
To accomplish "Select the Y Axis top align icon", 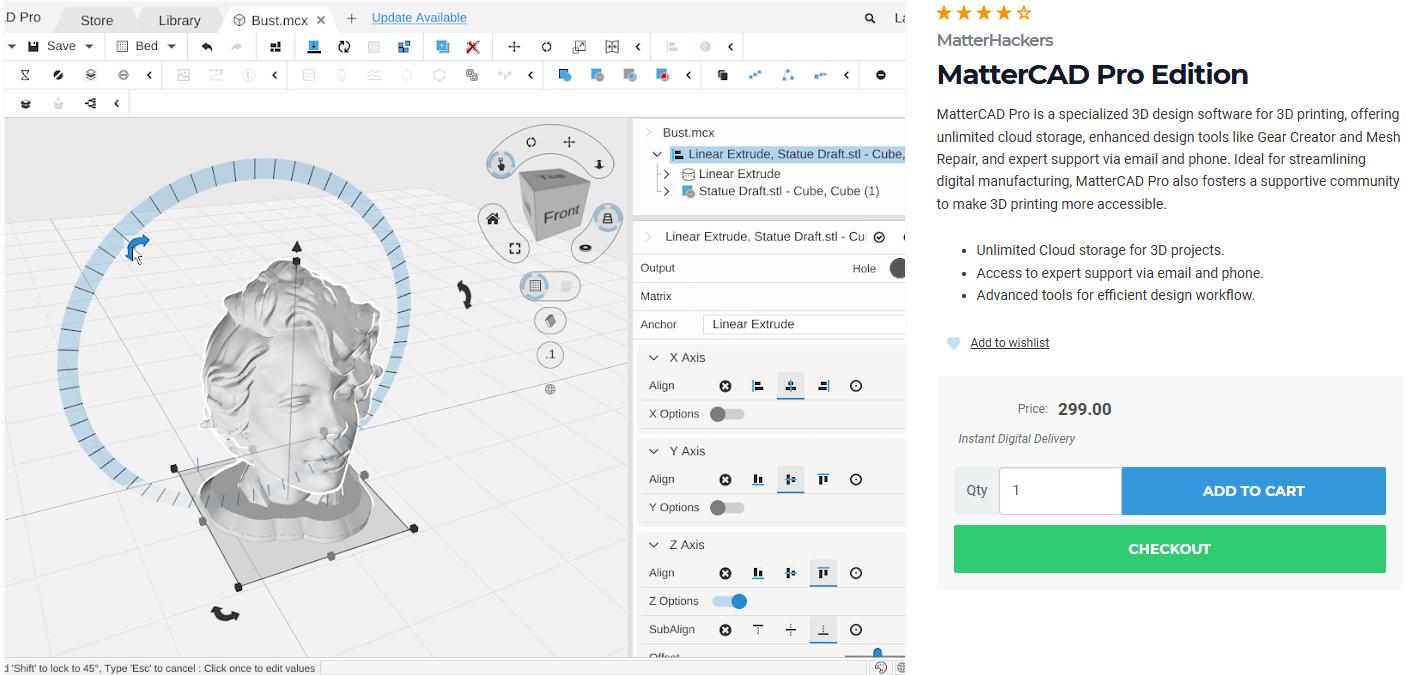I will coord(823,480).
